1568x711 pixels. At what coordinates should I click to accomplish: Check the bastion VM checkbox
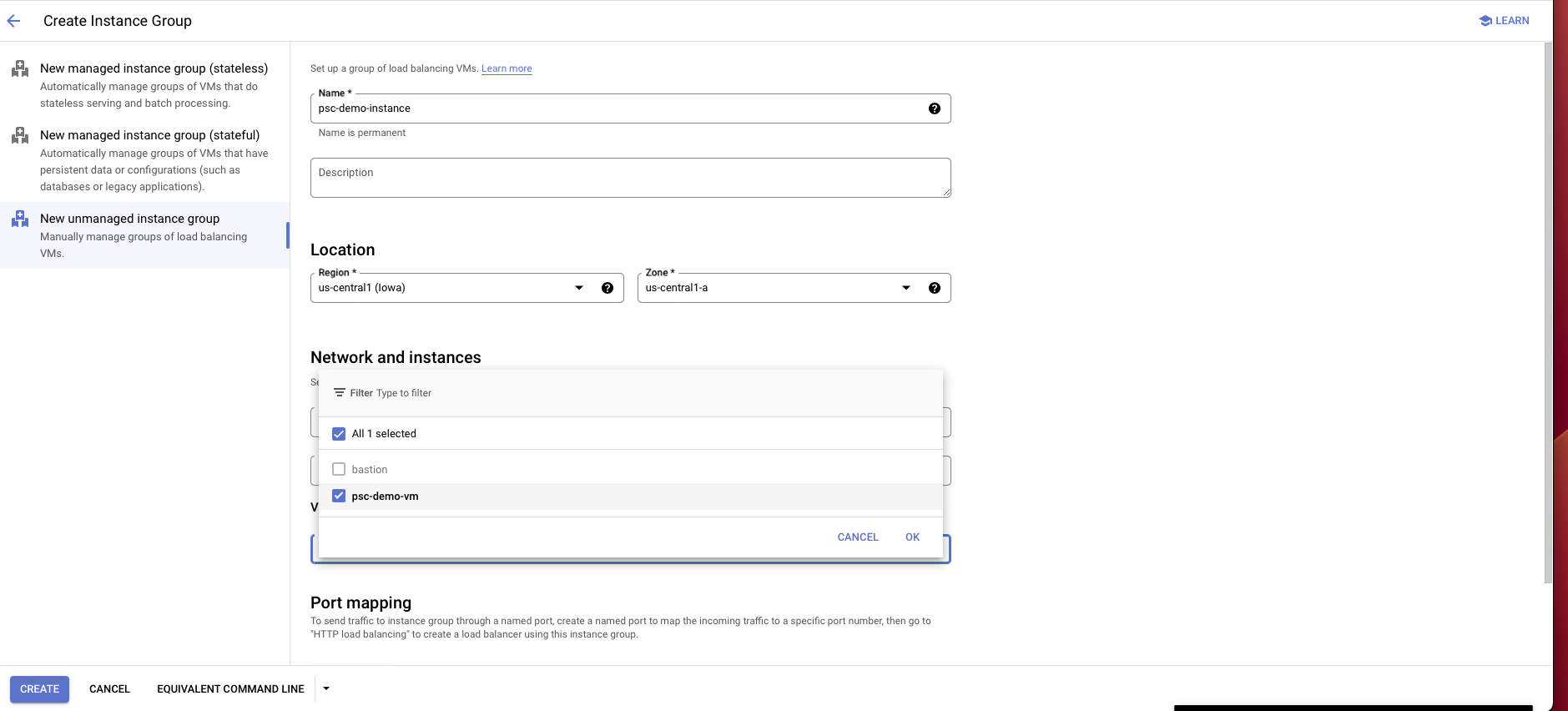(339, 470)
